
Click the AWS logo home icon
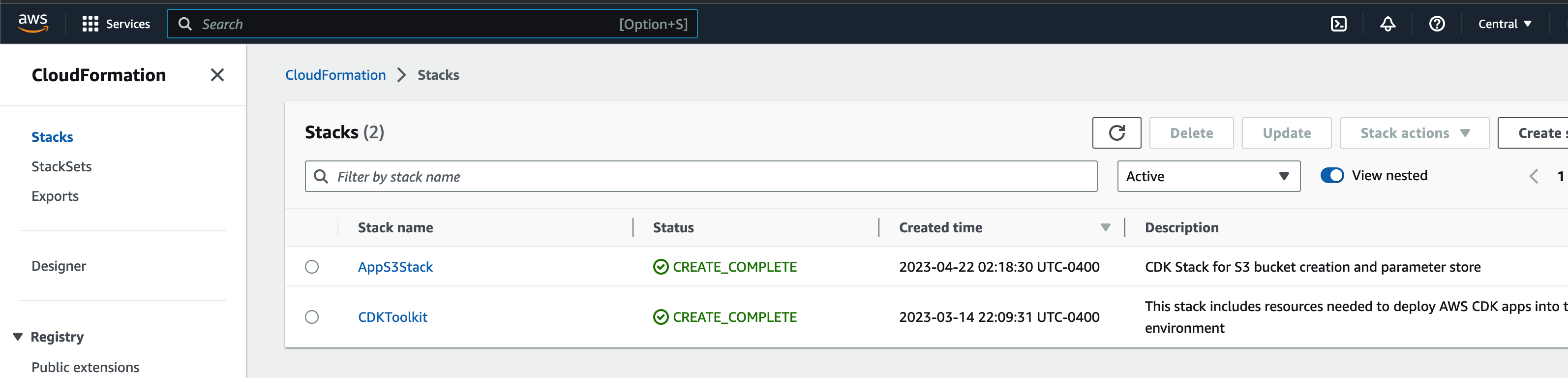(x=33, y=23)
